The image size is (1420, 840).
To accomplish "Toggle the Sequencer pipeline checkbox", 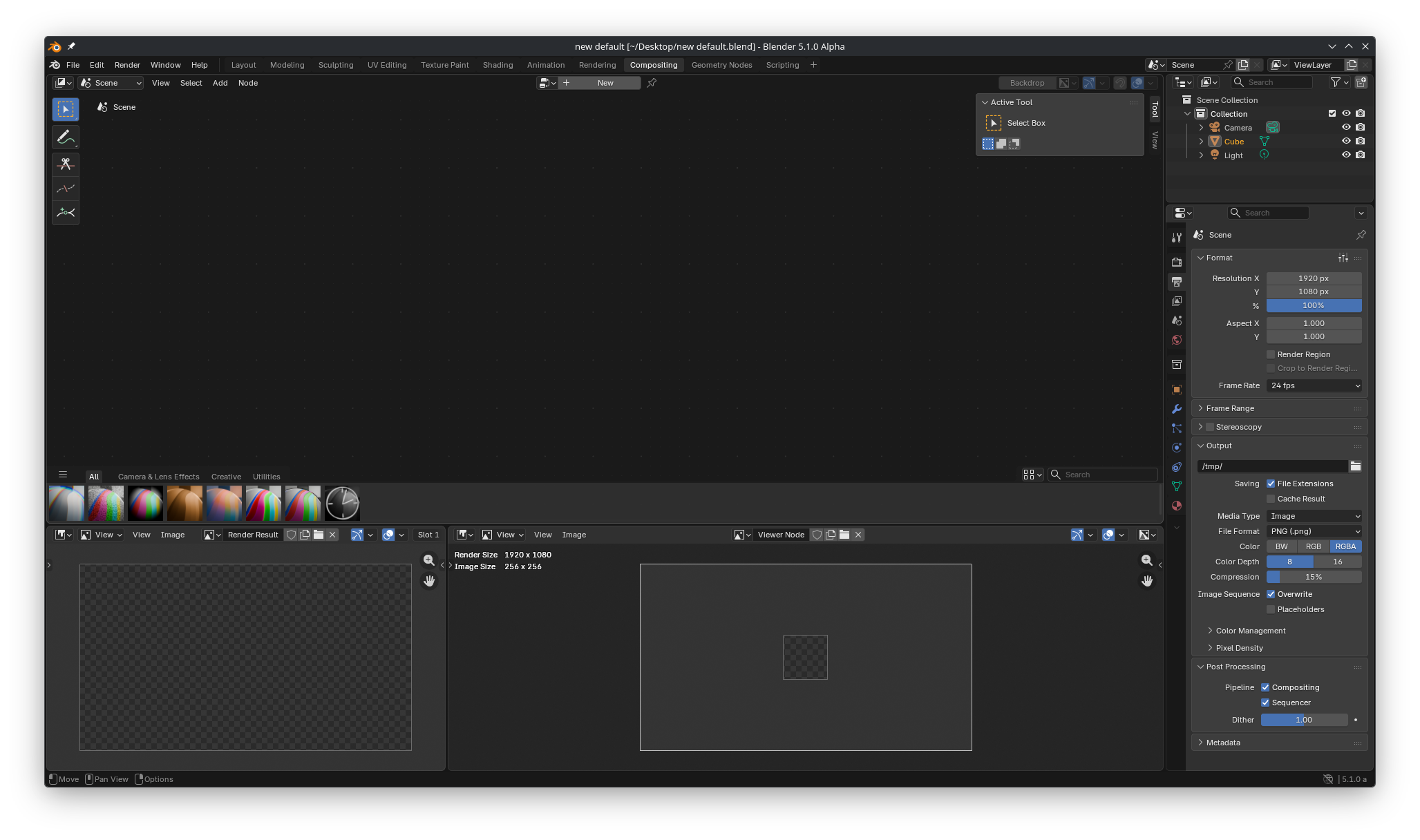I will click(1265, 703).
